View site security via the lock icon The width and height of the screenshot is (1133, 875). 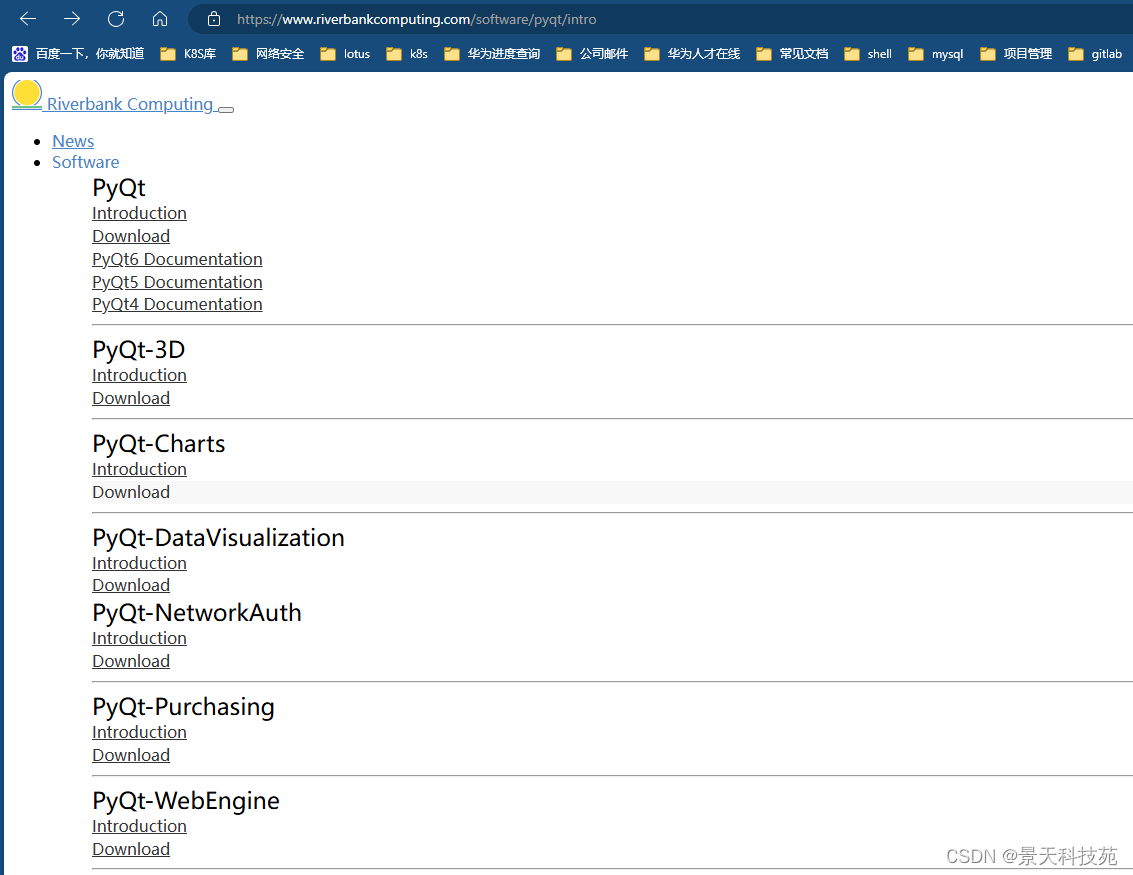coord(214,19)
